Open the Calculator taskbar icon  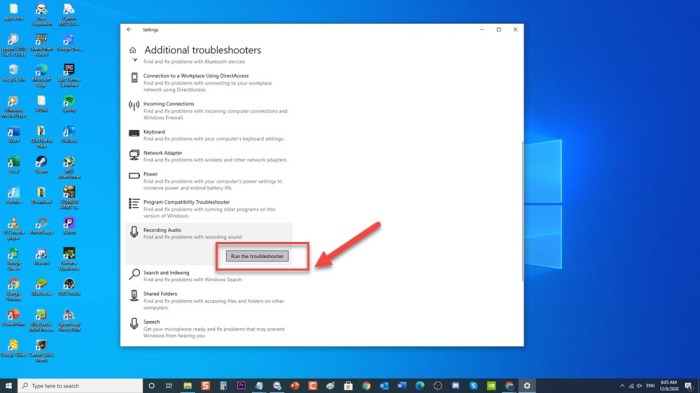point(223,385)
